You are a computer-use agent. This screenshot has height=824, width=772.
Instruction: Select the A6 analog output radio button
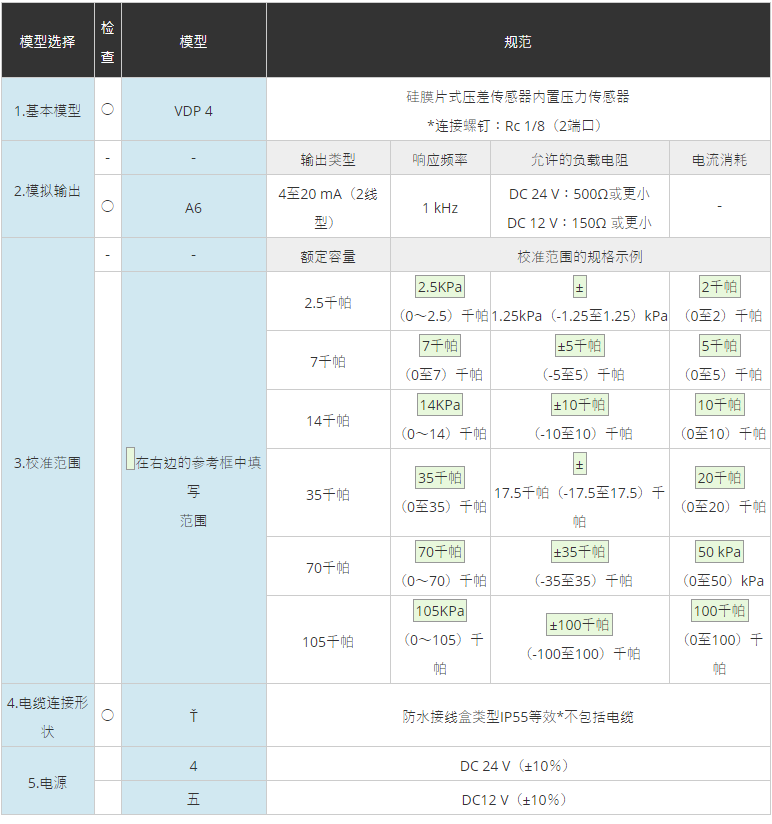tap(107, 206)
